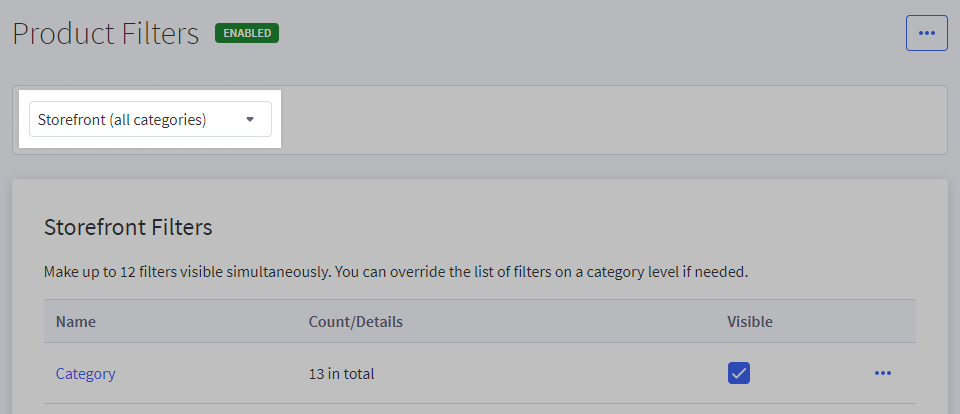Open the Product Filters more actions menu
The height and width of the screenshot is (414, 960).
926,33
